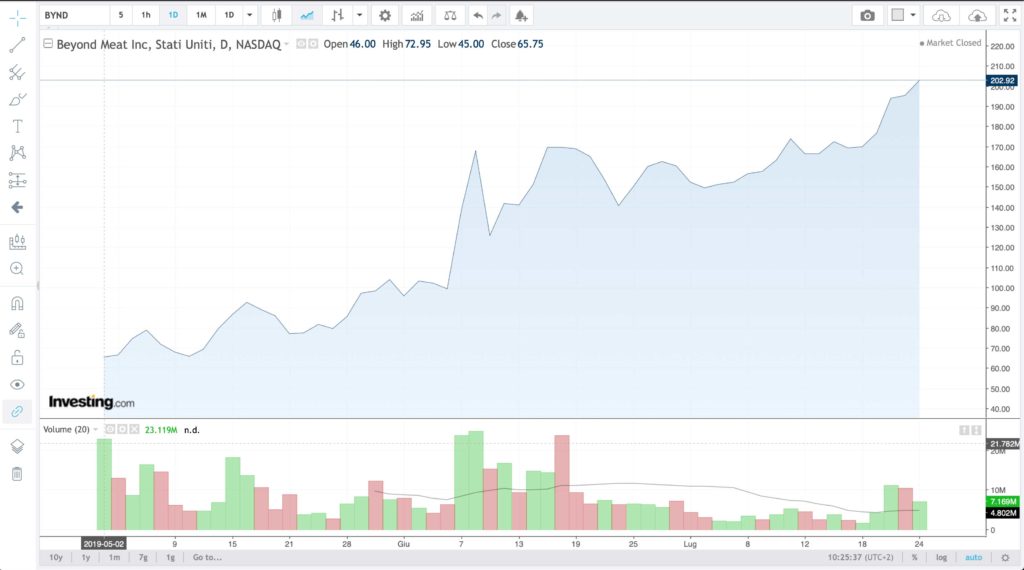1024x570 pixels.
Task: Click the cloud download load chart icon
Action: (x=941, y=15)
